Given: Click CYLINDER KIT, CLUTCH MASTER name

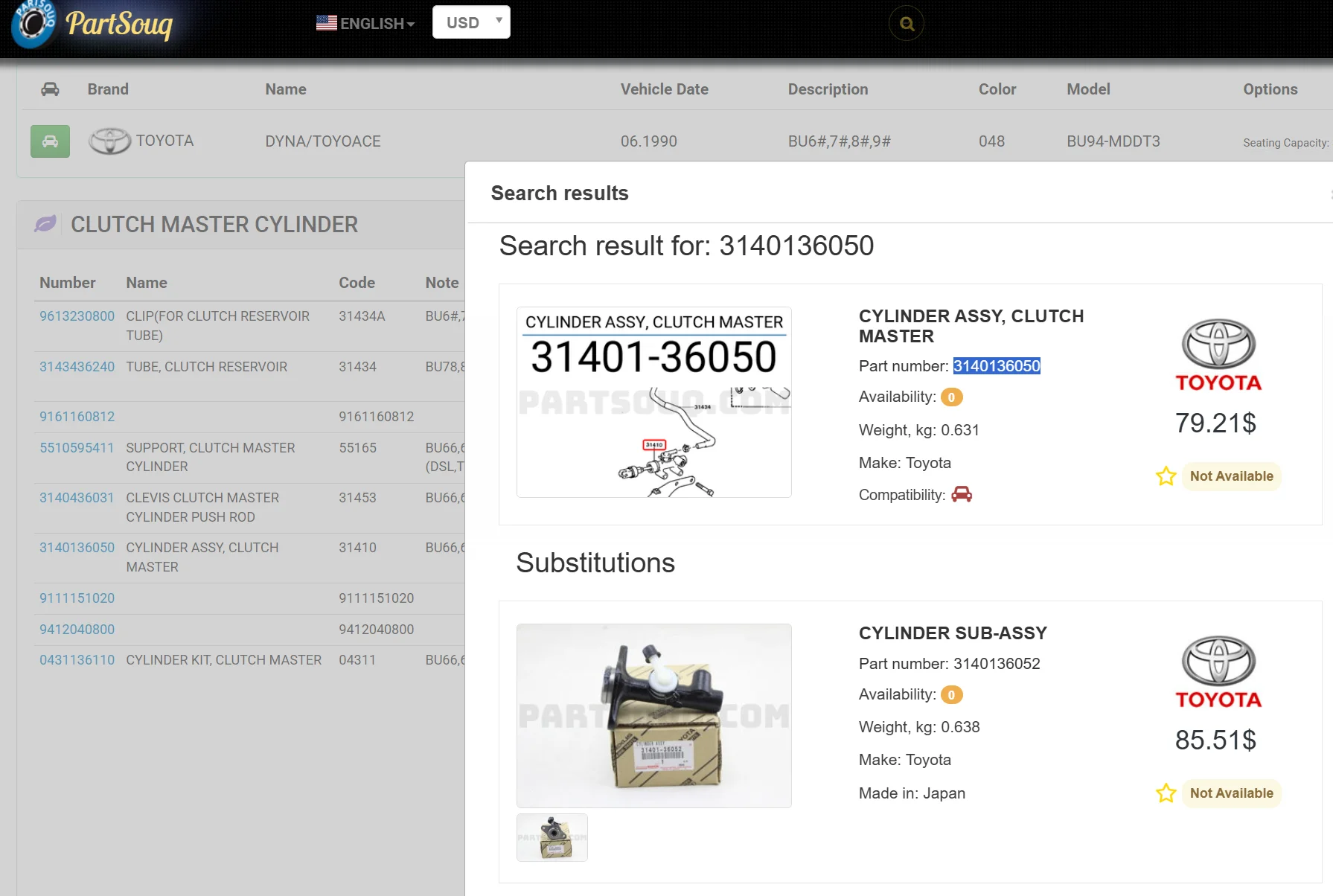Looking at the screenshot, I should [224, 660].
